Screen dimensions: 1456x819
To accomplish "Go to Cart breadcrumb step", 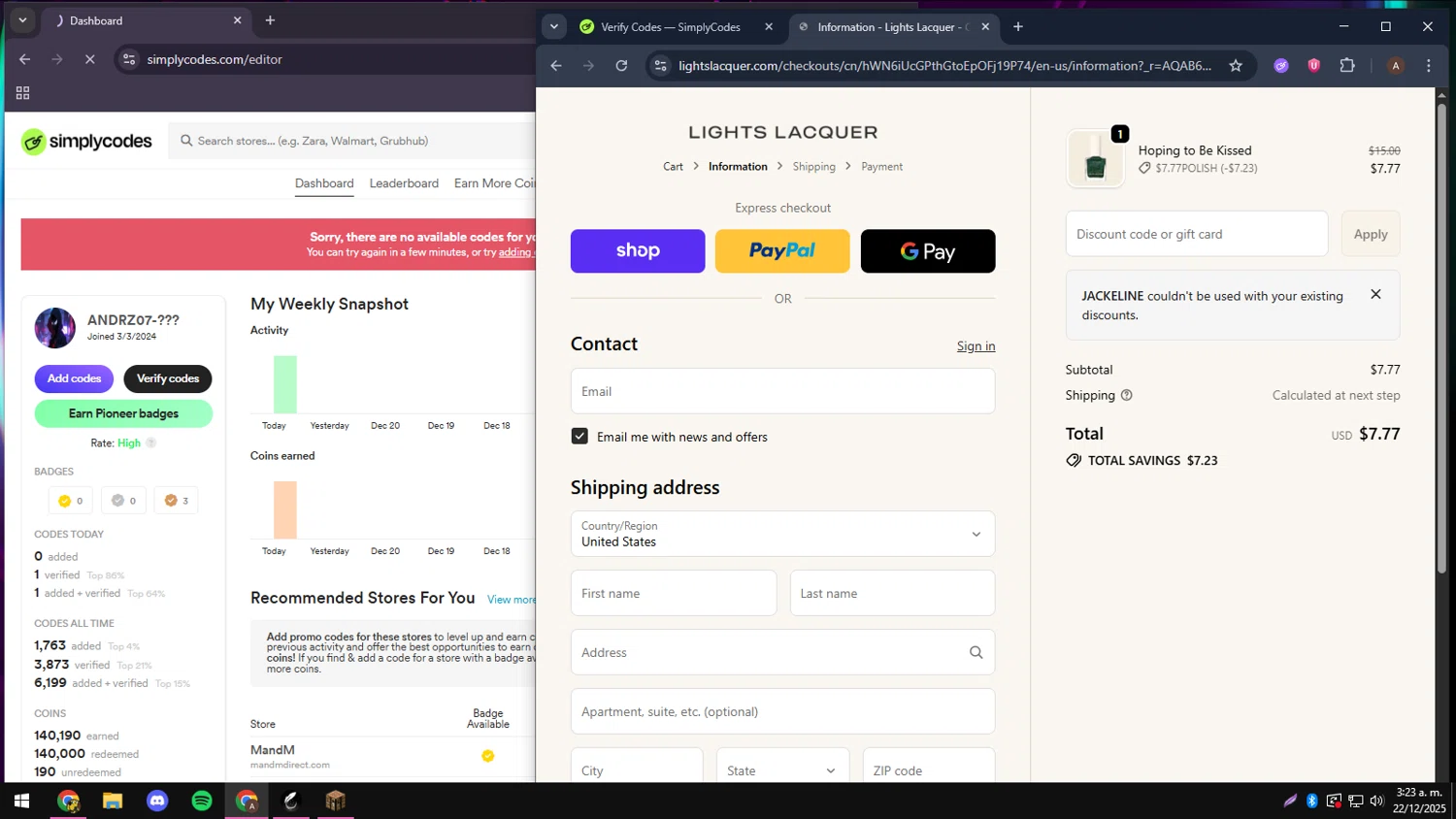I will [x=673, y=167].
